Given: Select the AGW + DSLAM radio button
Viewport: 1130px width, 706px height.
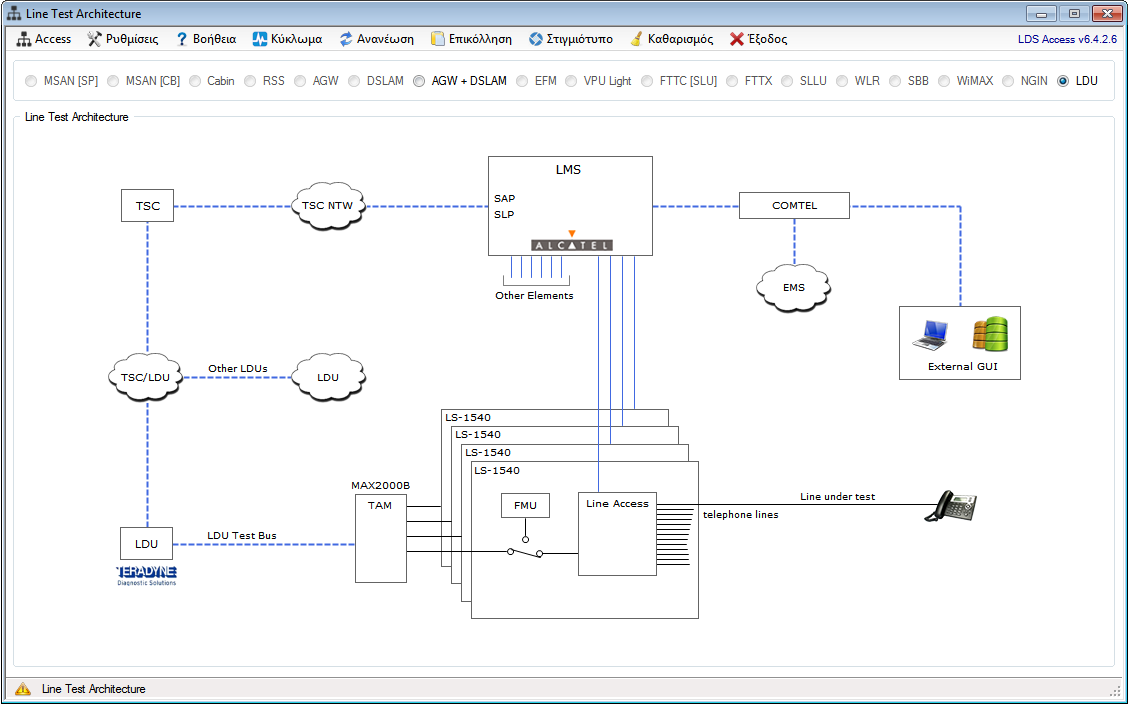Looking at the screenshot, I should coord(420,81).
